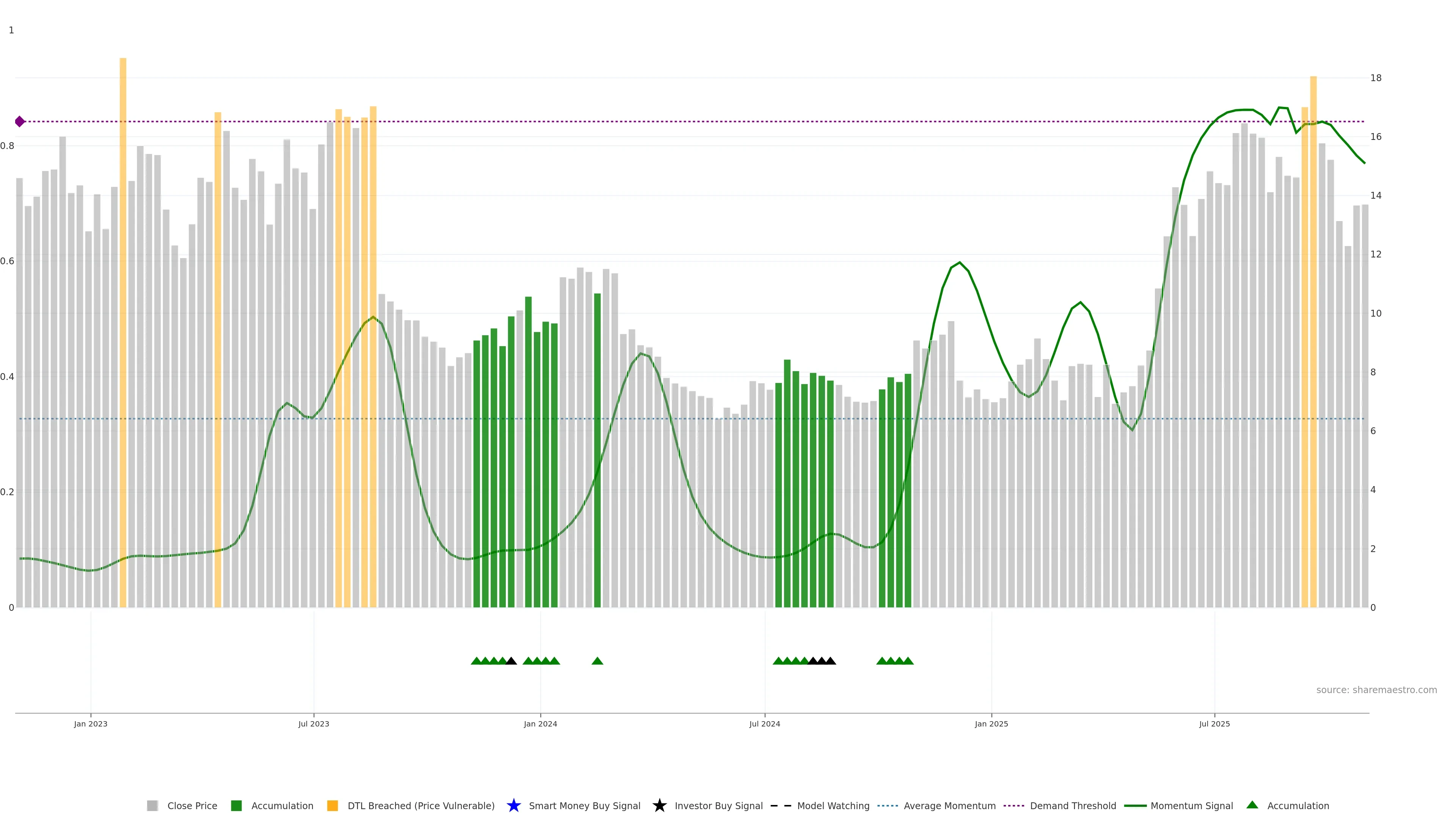
Task: Click the green Accumulation triangle legend icon
Action: 1252,805
